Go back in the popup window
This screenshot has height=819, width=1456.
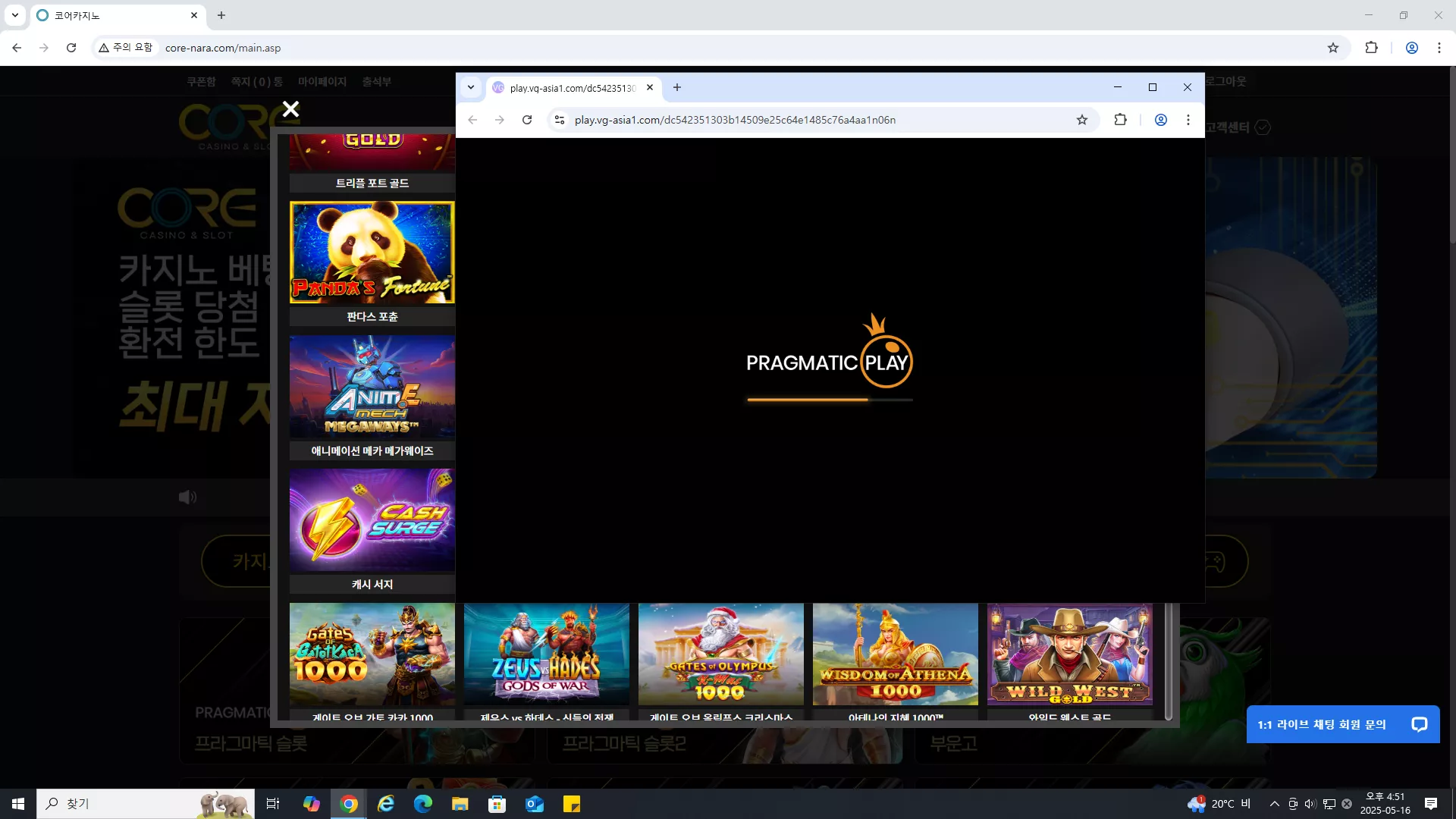point(472,120)
